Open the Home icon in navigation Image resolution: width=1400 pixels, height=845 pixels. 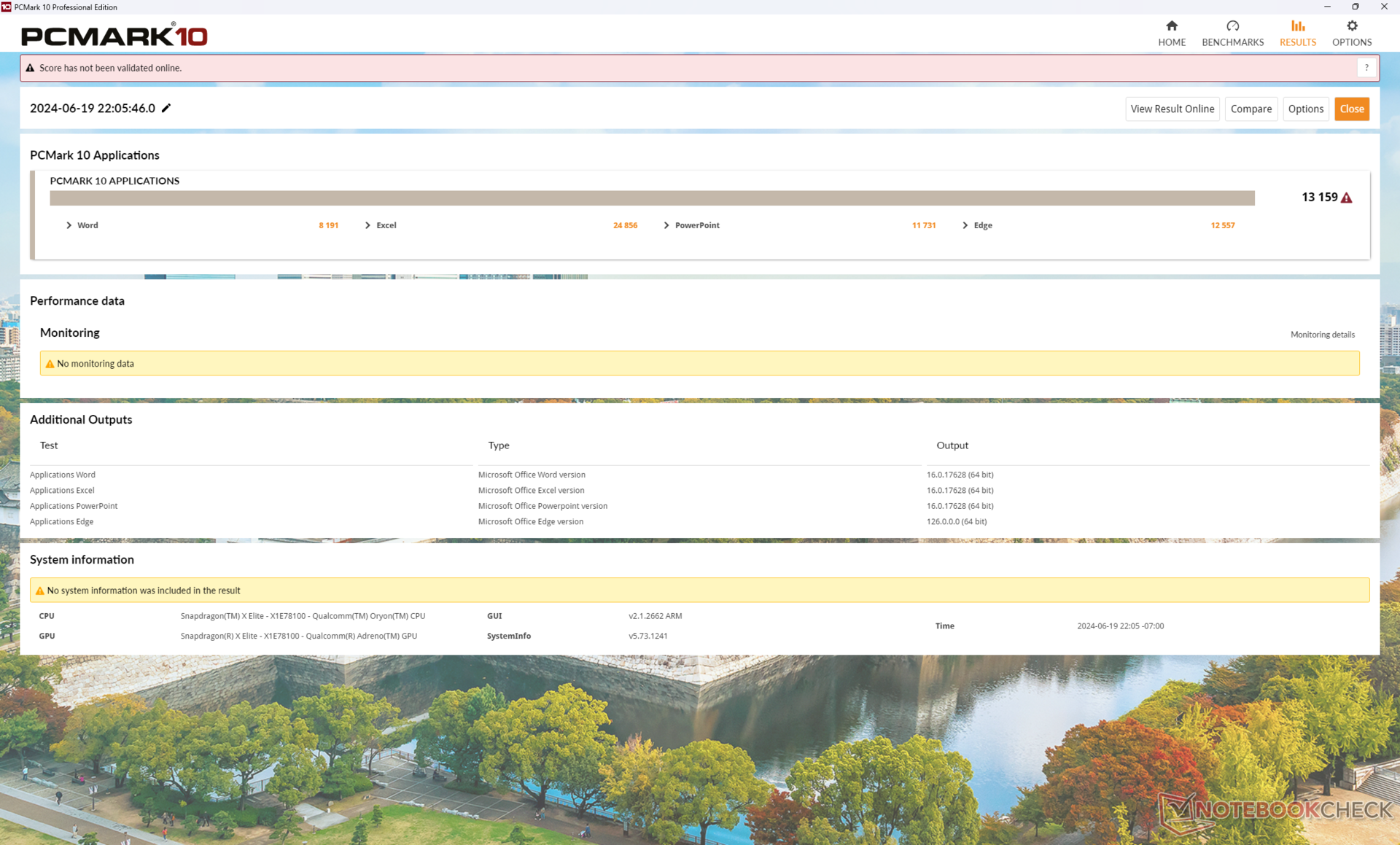[x=1171, y=27]
